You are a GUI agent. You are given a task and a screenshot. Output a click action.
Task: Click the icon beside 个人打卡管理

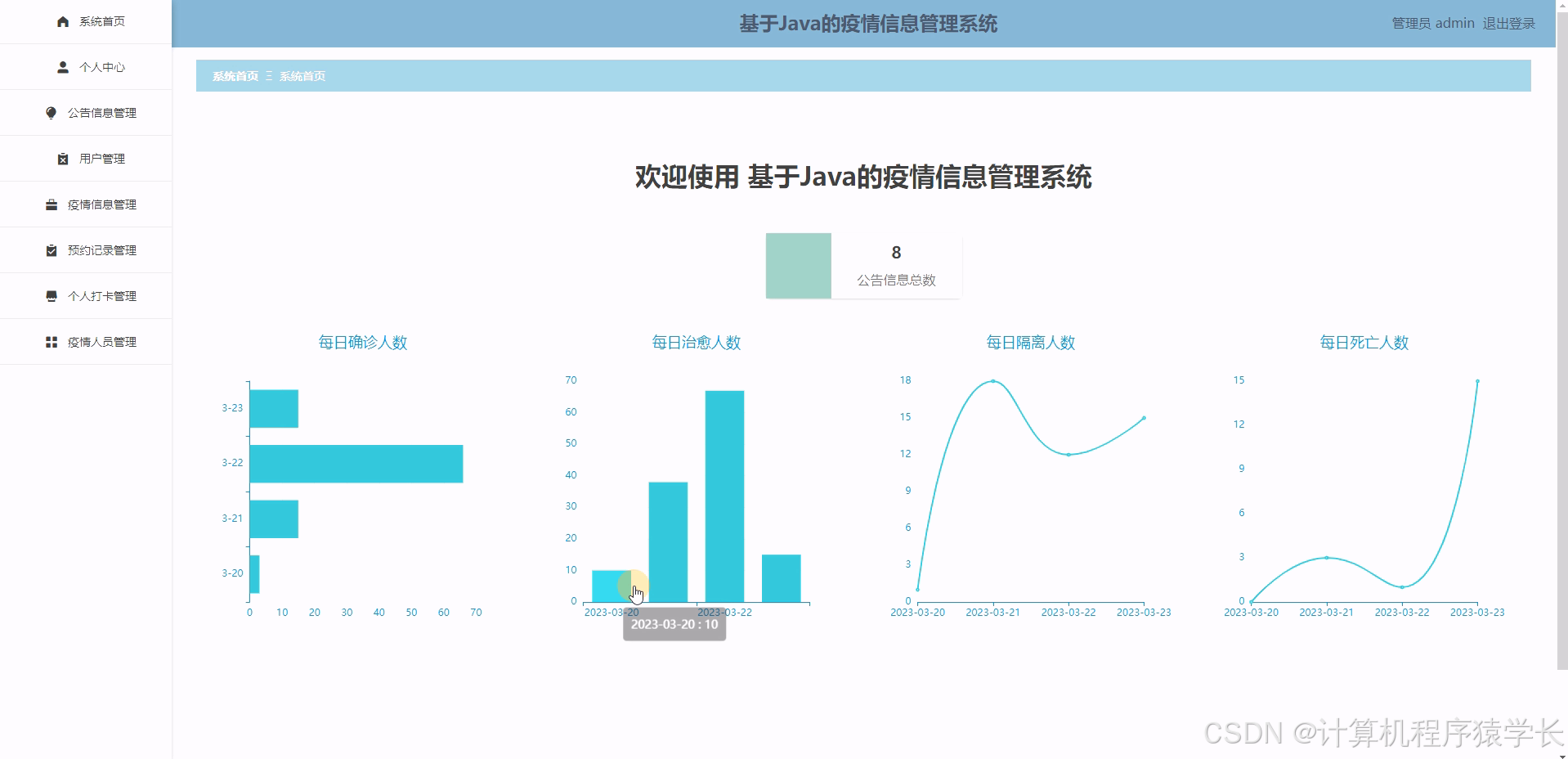click(52, 296)
